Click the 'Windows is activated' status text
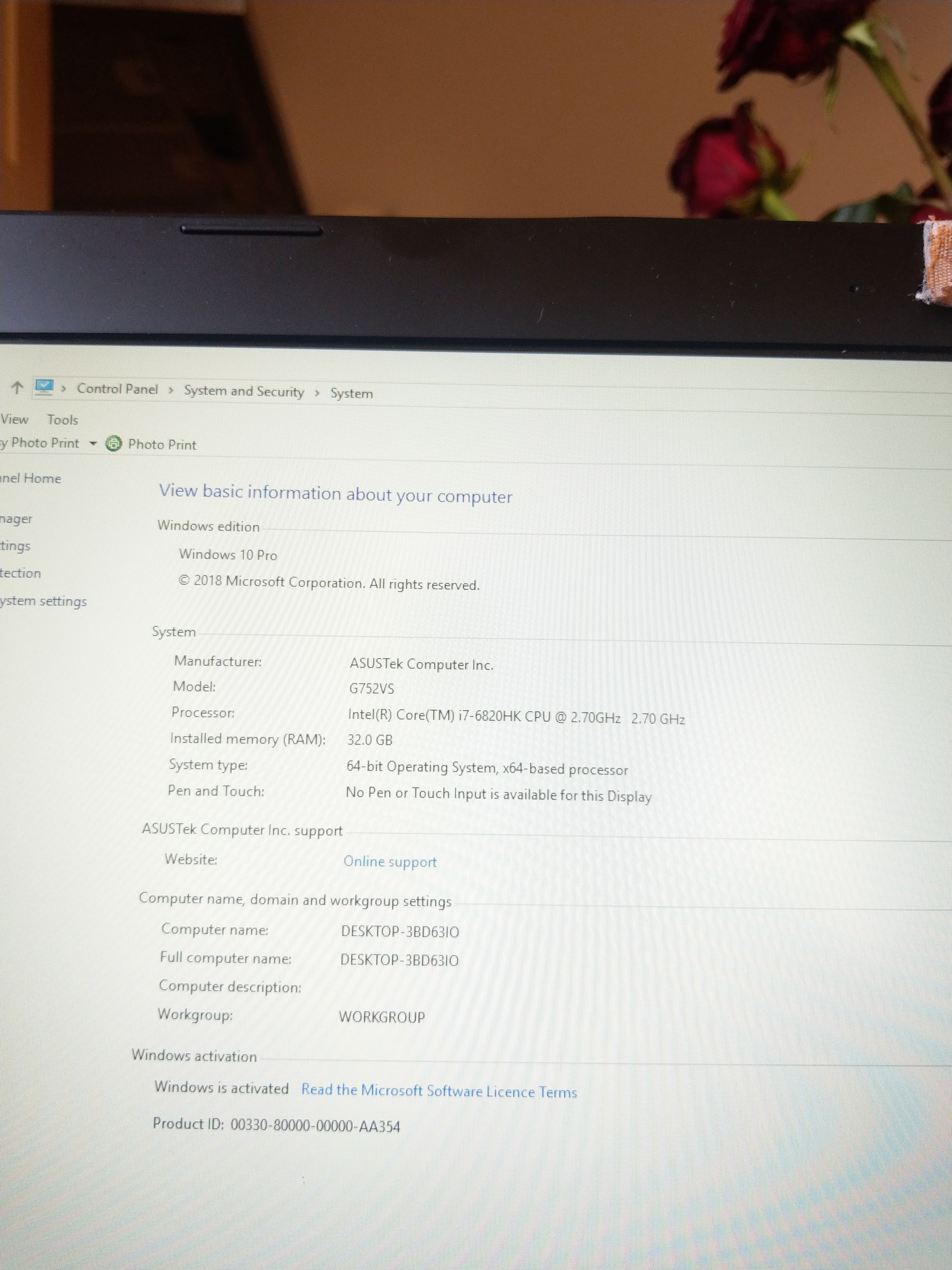The width and height of the screenshot is (952, 1270). [222, 1087]
